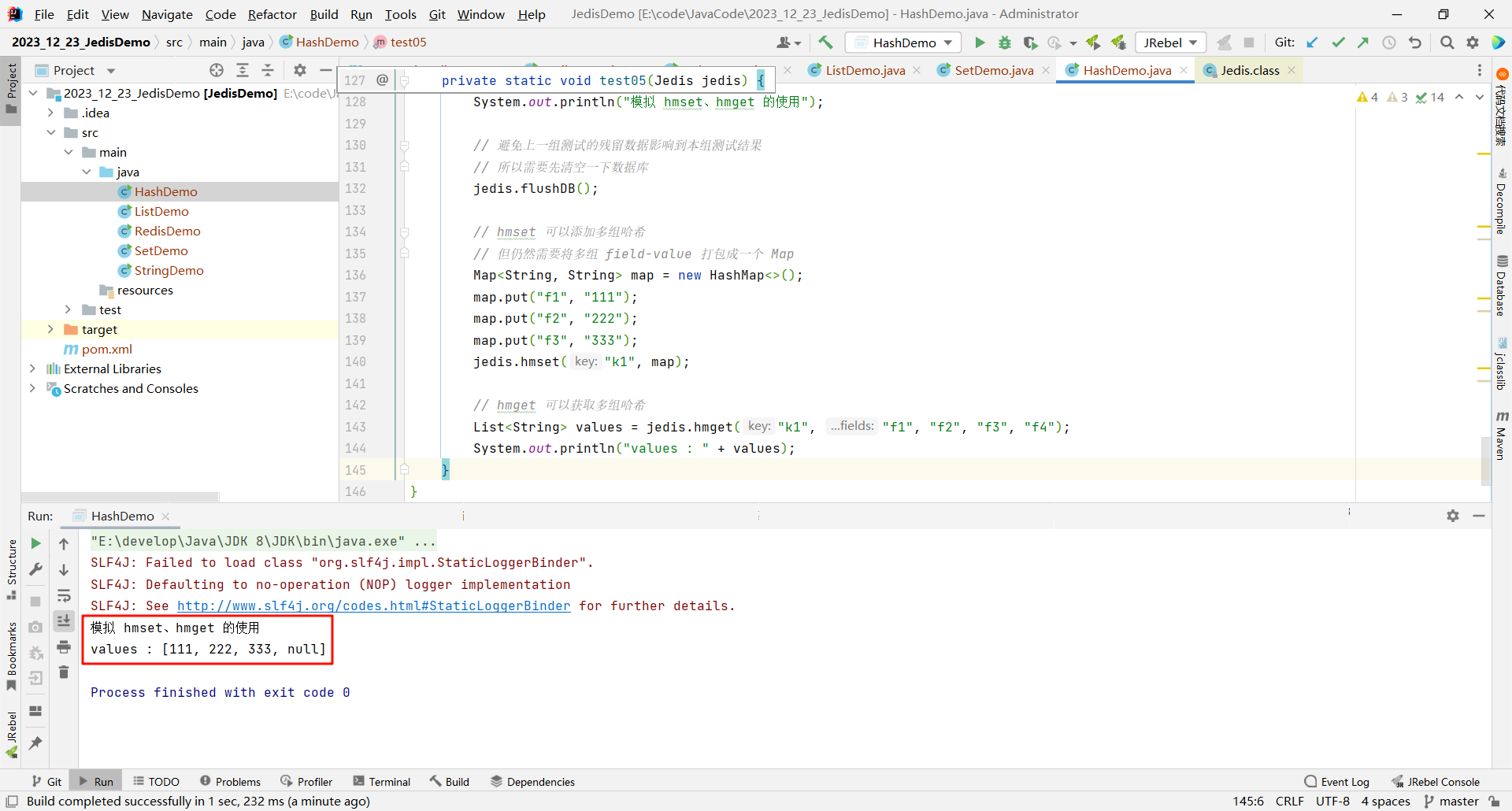Pin the Run tab
Screen dimensions: 1512x811
35,742
